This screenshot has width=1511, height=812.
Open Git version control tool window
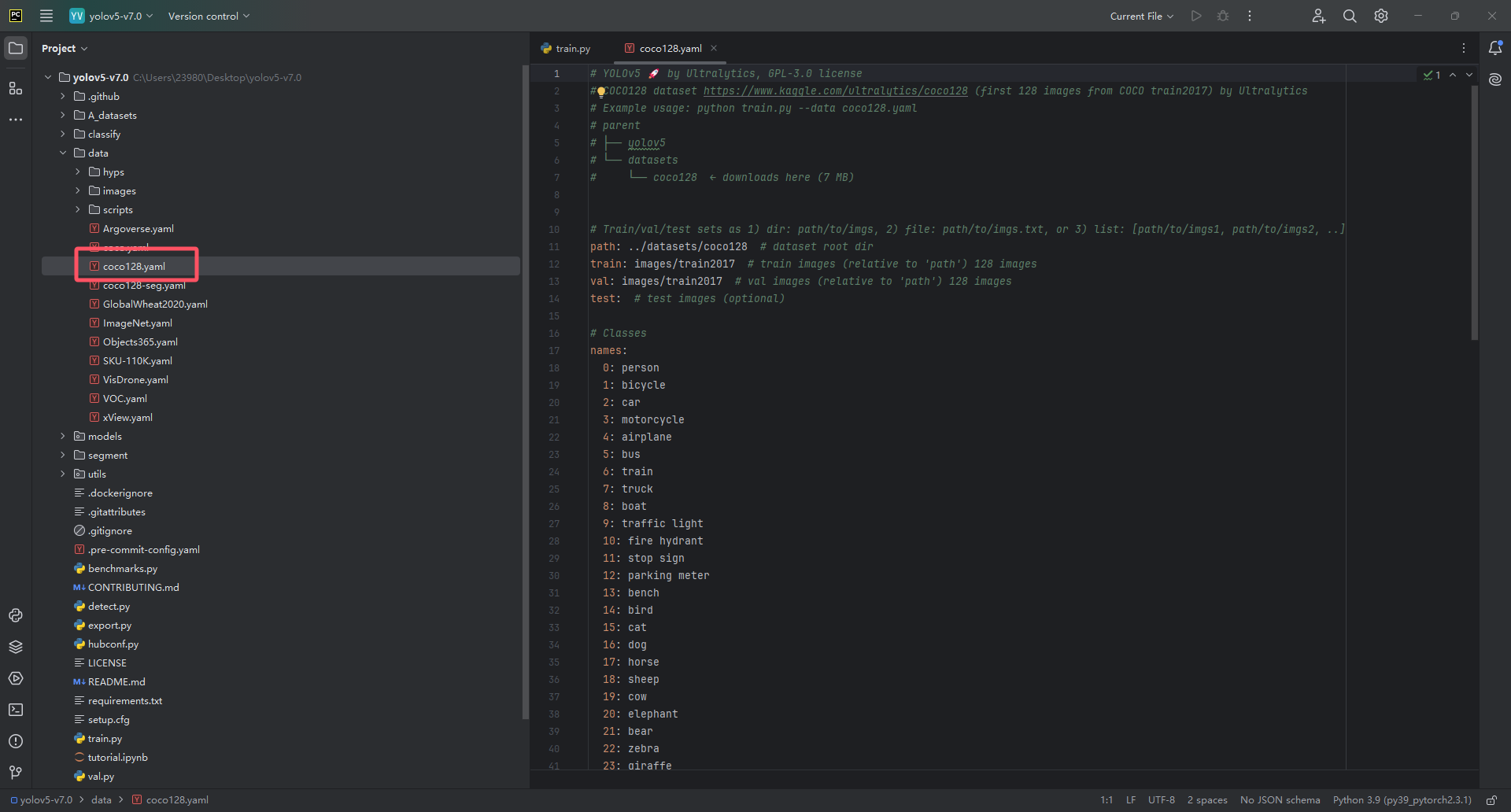point(16,773)
